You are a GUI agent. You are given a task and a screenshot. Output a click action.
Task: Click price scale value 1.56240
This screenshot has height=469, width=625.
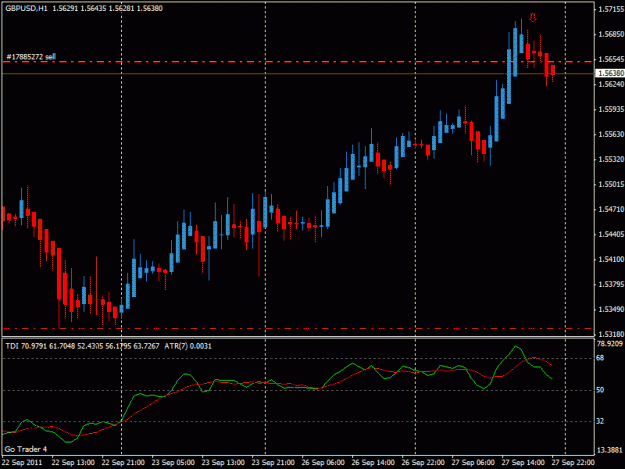click(611, 84)
